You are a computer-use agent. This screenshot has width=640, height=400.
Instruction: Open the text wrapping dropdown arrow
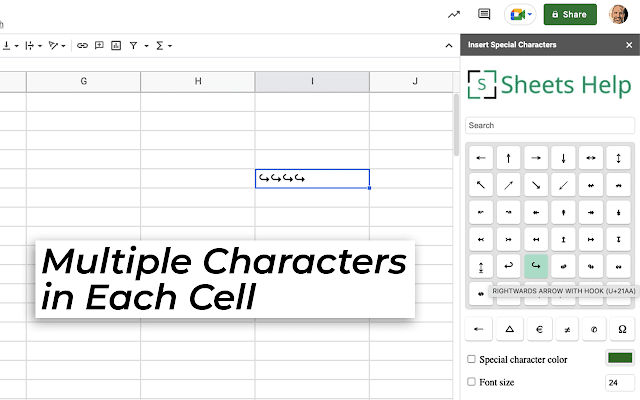pos(40,46)
